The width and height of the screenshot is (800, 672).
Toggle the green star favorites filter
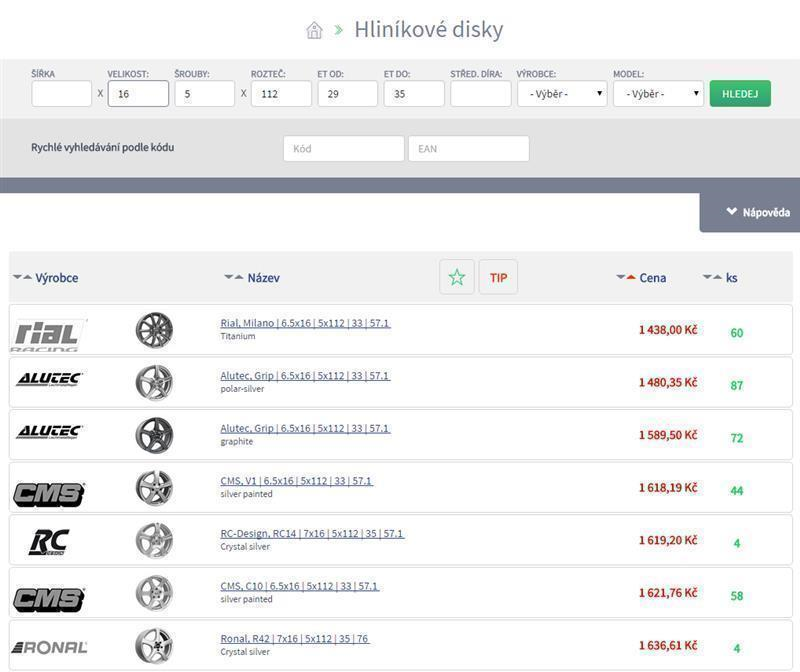[457, 277]
